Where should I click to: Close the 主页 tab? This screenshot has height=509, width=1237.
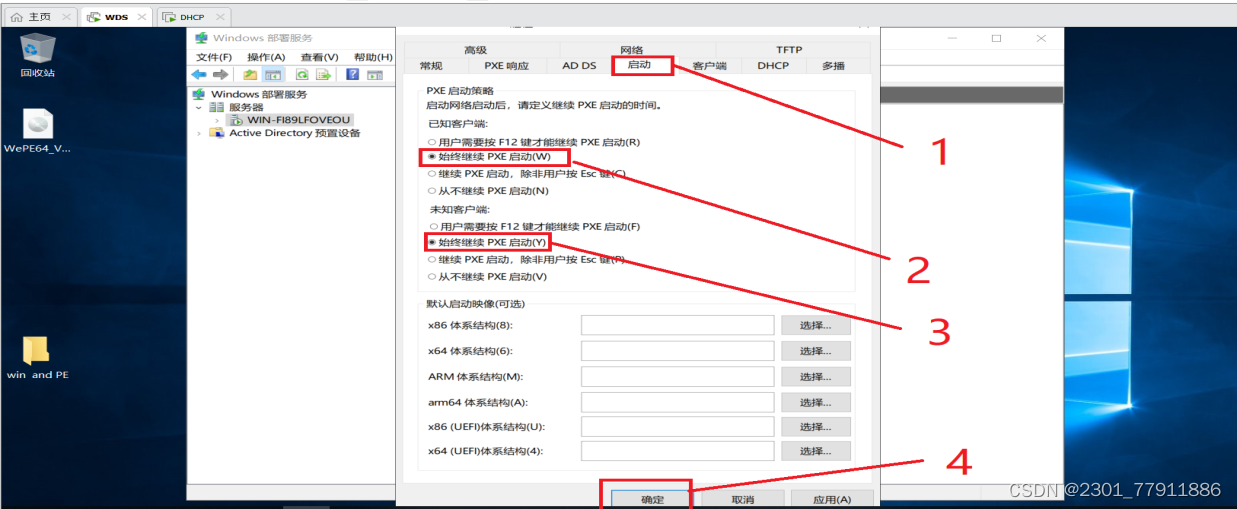[66, 17]
